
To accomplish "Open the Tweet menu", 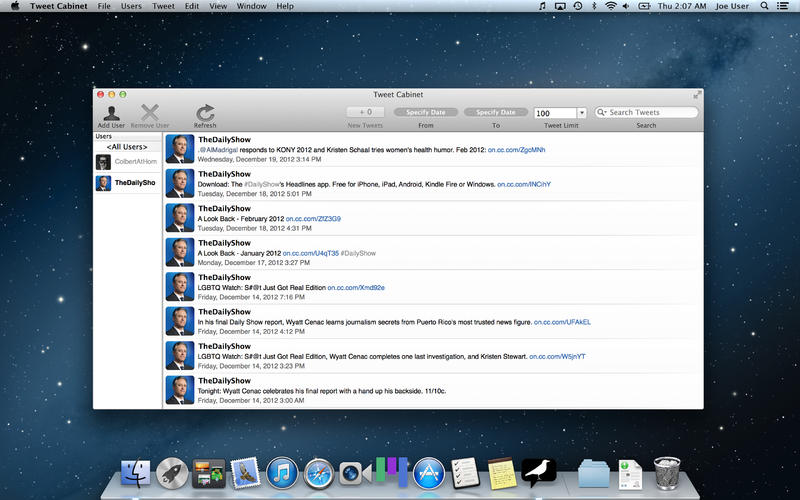I will click(163, 6).
